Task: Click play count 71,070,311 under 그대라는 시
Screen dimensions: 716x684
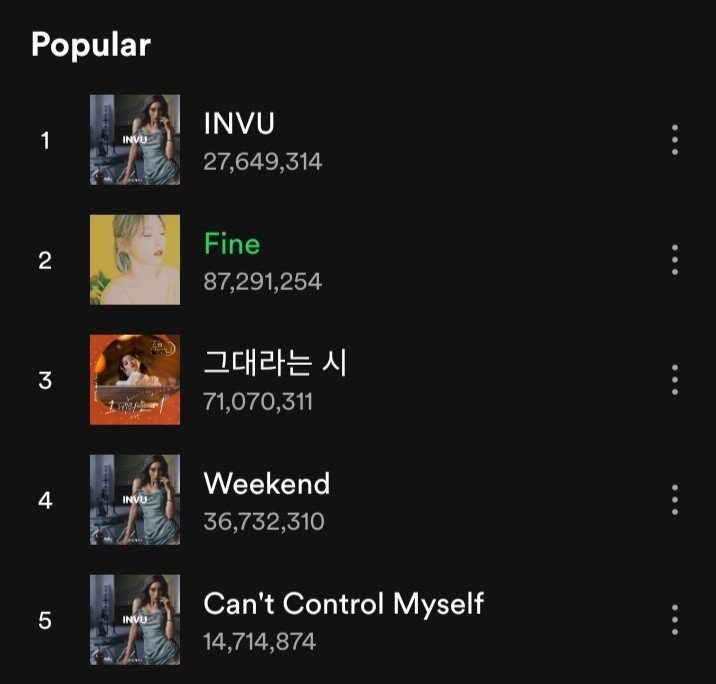Action: (x=258, y=402)
